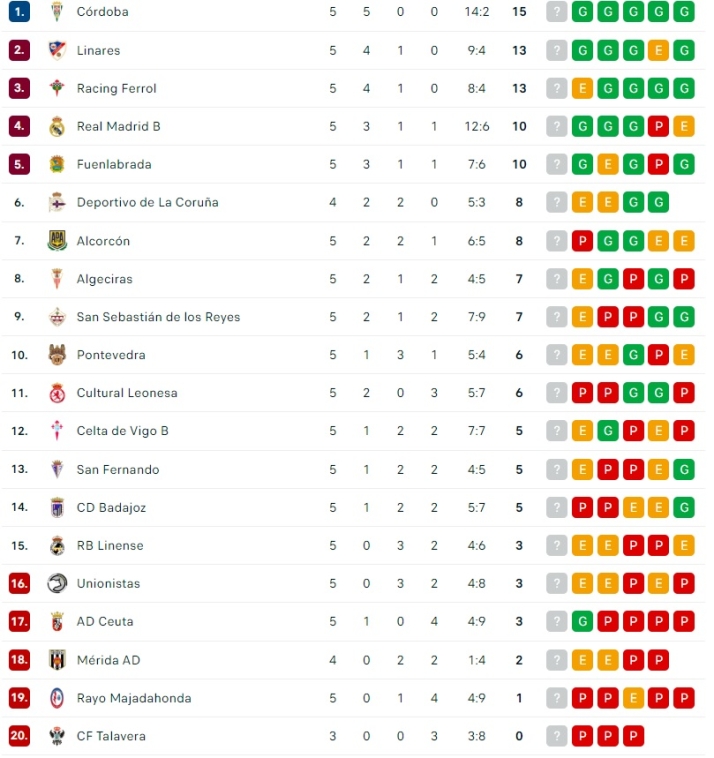Open the Linares team page link
The width and height of the screenshot is (714, 758).
[98, 50]
